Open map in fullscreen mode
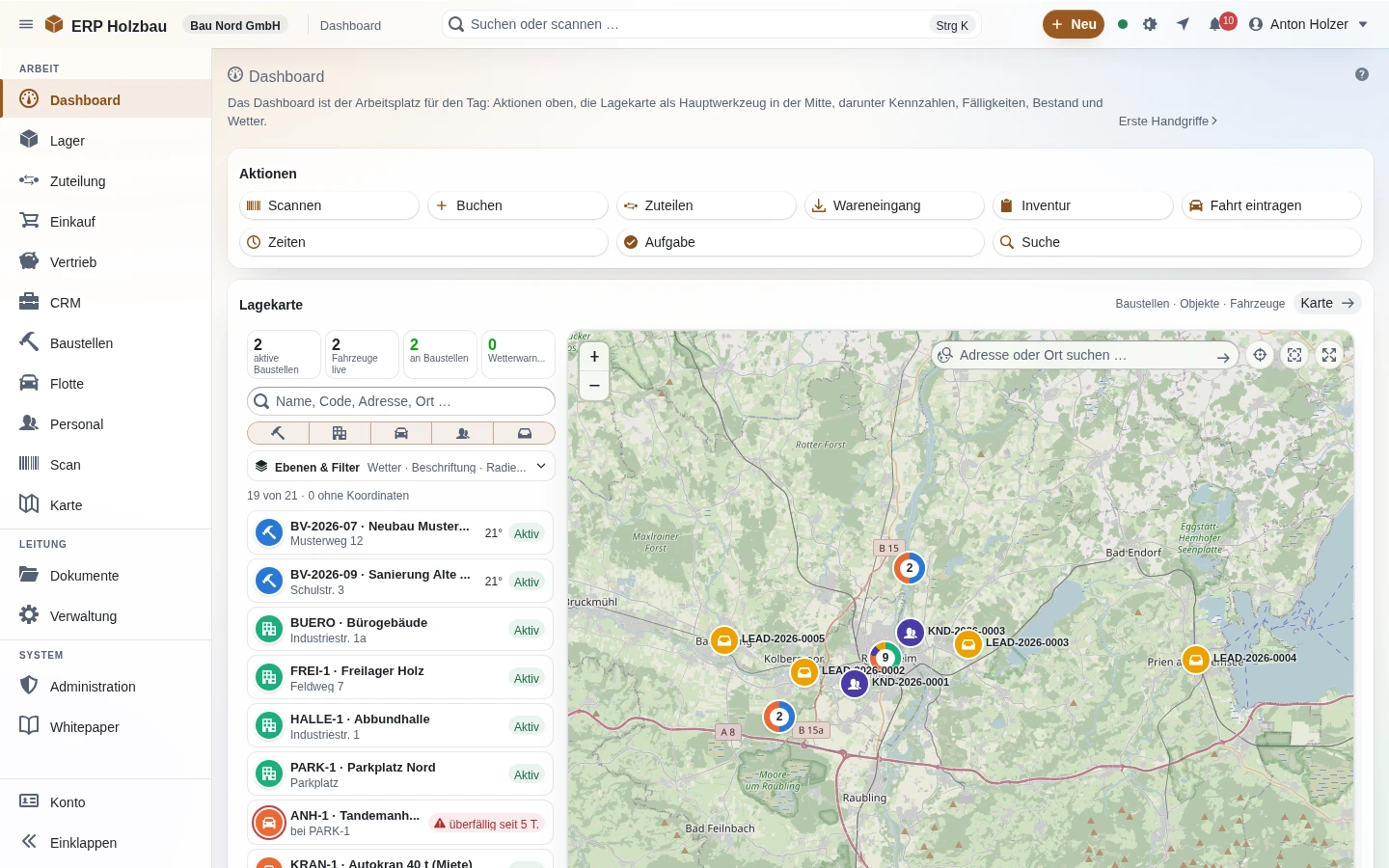The height and width of the screenshot is (868, 1389). pos(1329,355)
